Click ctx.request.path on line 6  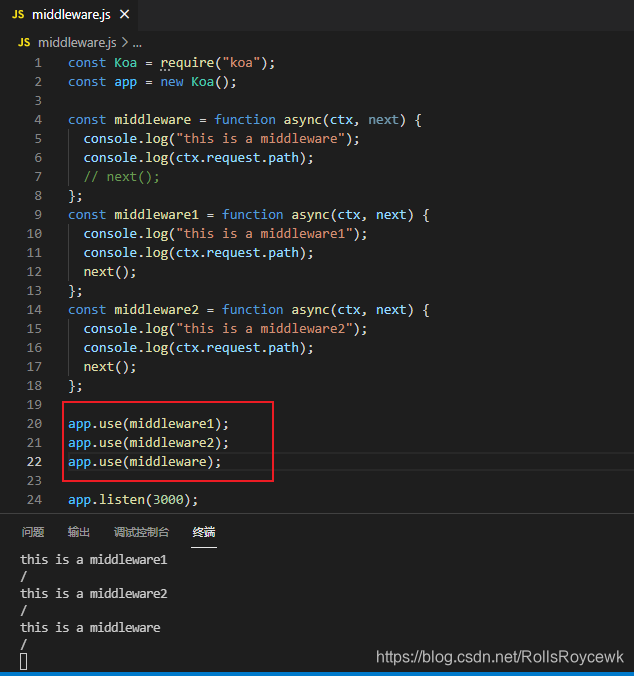pyautogui.click(x=237, y=158)
